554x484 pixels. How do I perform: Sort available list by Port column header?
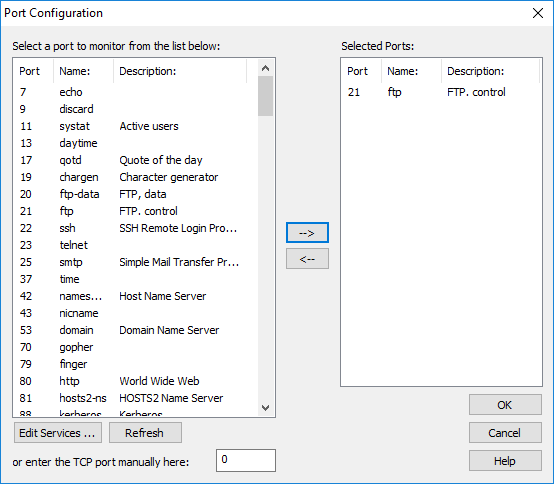coord(34,71)
